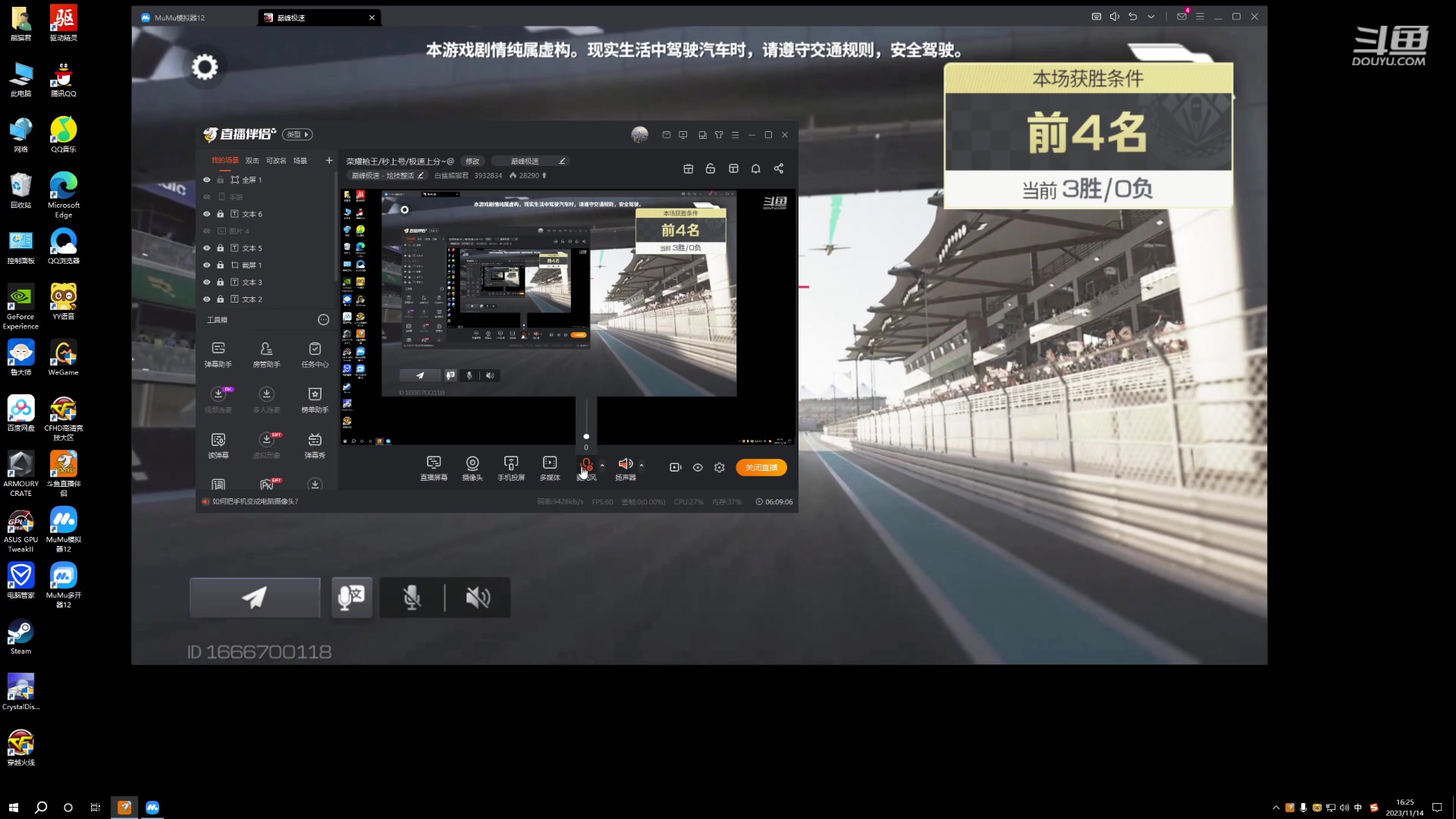
Task: Hide the 文本 6 source
Action: point(206,214)
